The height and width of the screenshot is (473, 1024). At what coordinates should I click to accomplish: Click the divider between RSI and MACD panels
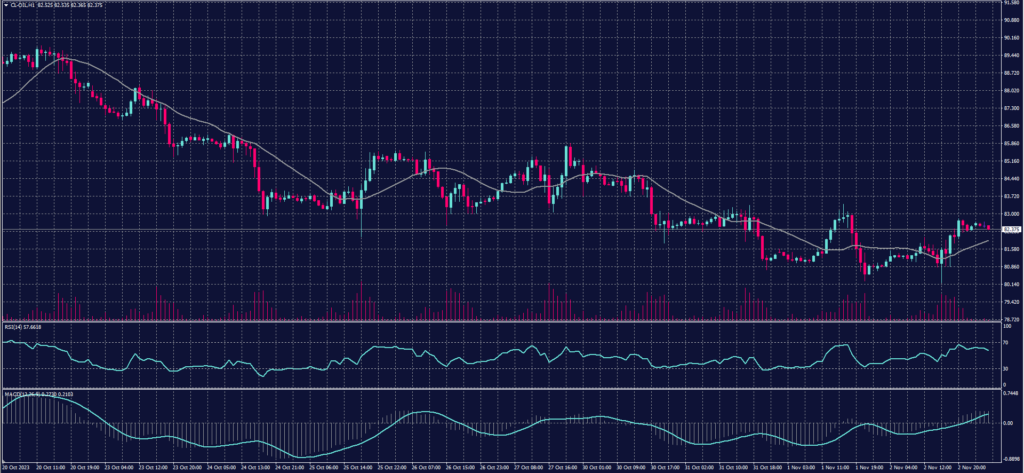[x=500, y=387]
